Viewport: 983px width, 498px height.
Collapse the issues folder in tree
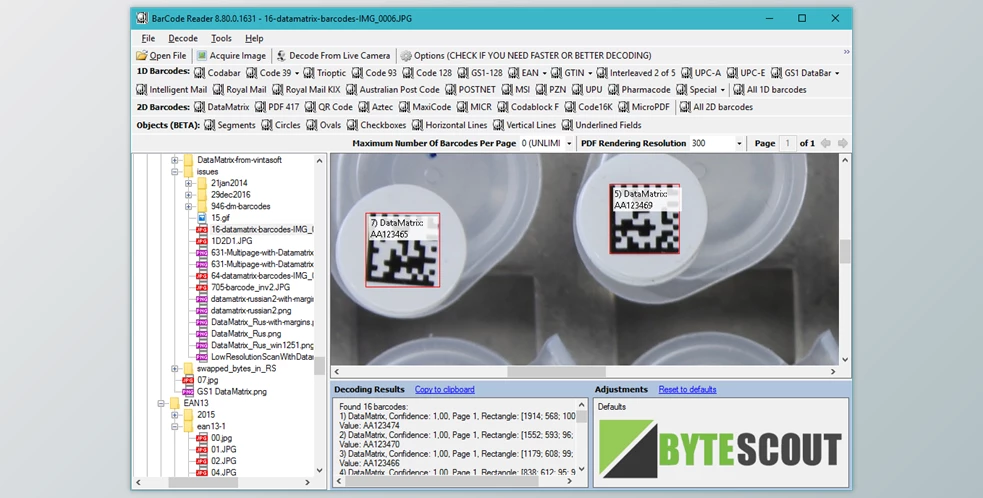pyautogui.click(x=175, y=171)
